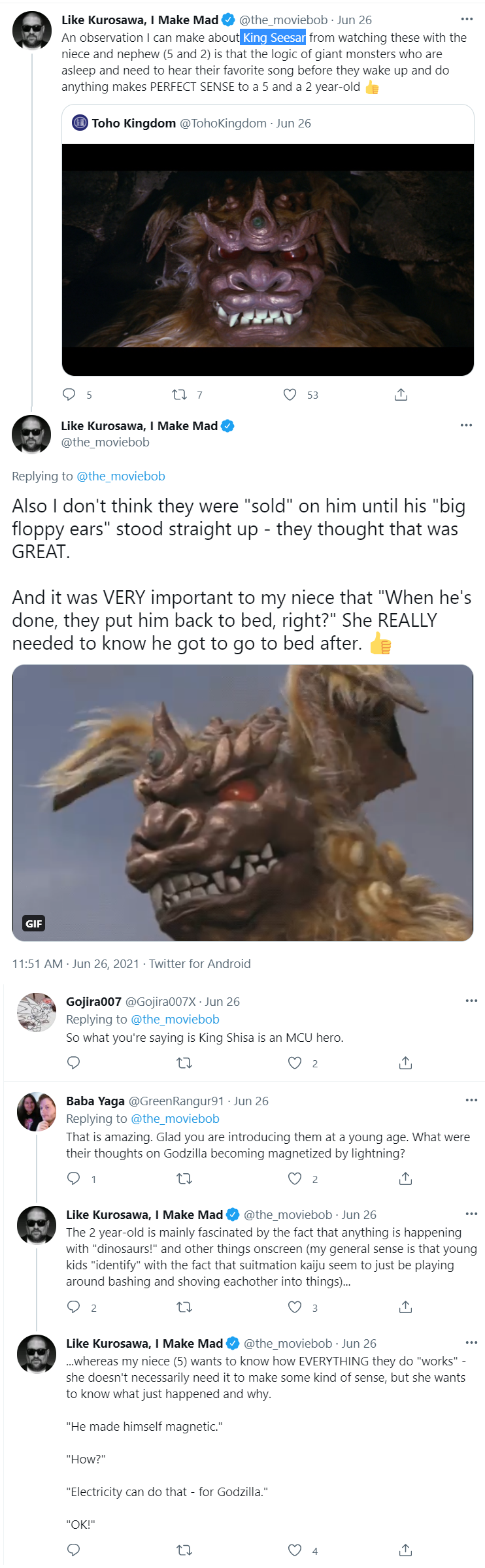The image size is (485, 1568).
Task: Share Baba Yaga's reply tweet
Action: click(x=405, y=1178)
